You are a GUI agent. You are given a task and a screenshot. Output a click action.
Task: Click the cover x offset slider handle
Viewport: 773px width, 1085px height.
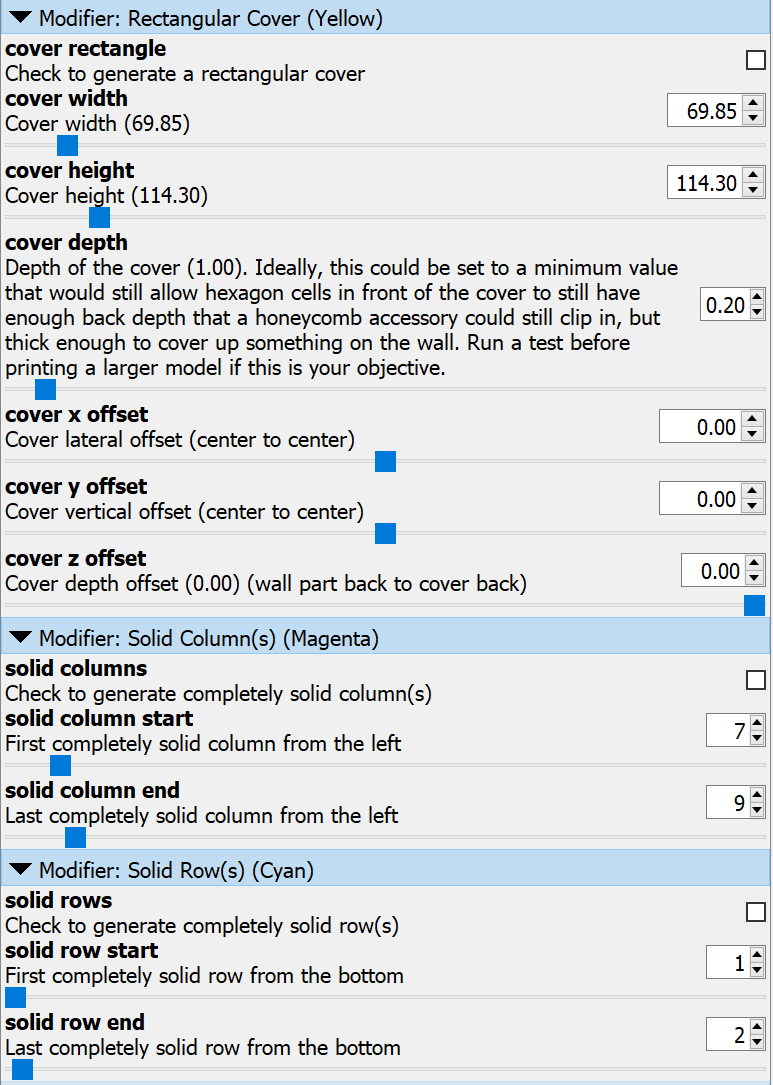coord(385,461)
